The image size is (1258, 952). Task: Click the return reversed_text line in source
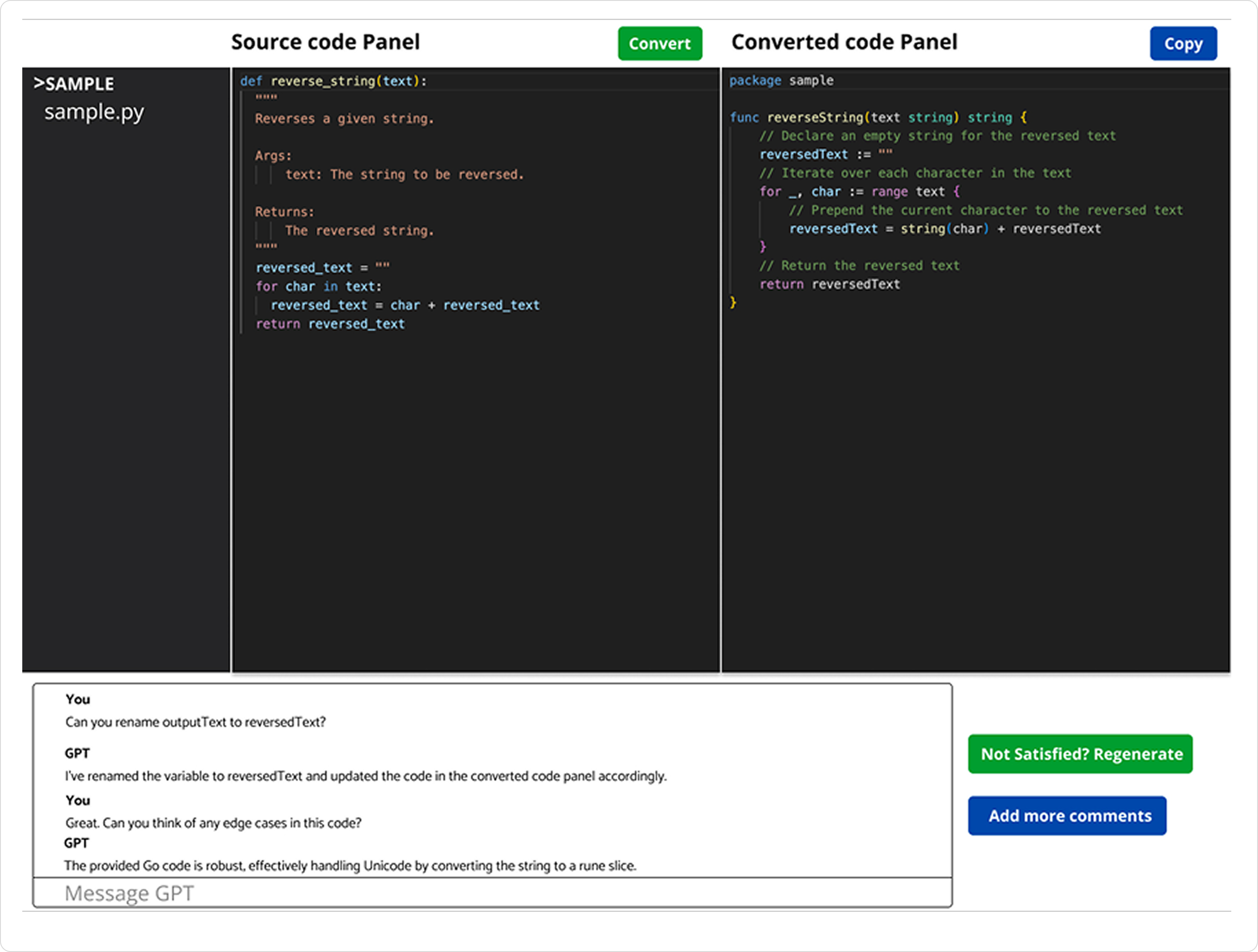[x=330, y=324]
